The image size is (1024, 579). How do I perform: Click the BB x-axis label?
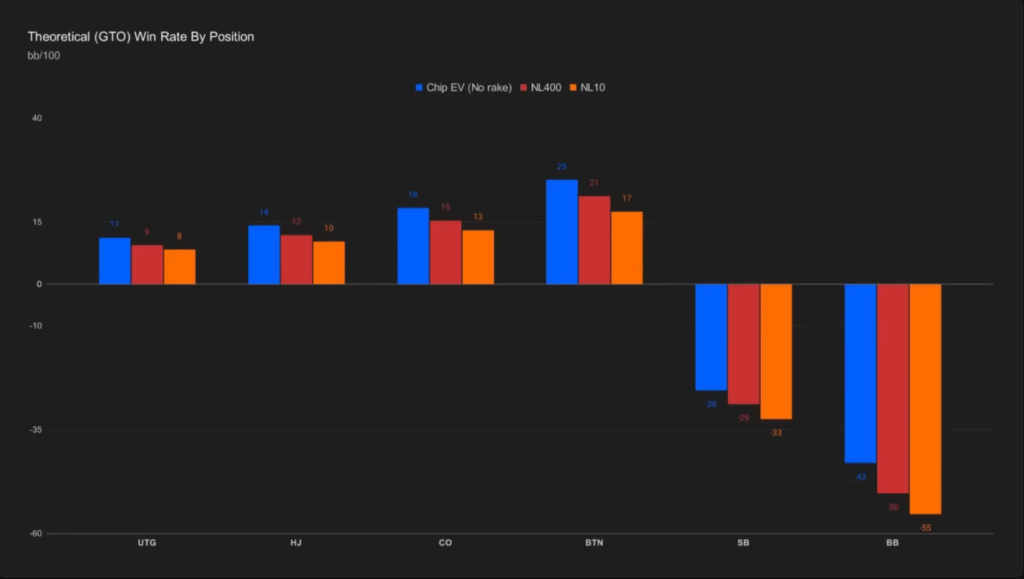(x=892, y=543)
